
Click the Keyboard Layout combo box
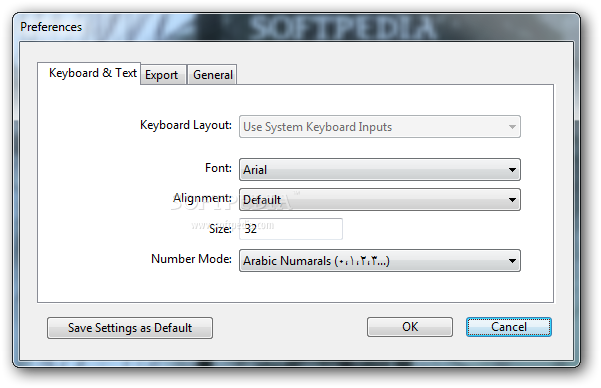point(379,127)
